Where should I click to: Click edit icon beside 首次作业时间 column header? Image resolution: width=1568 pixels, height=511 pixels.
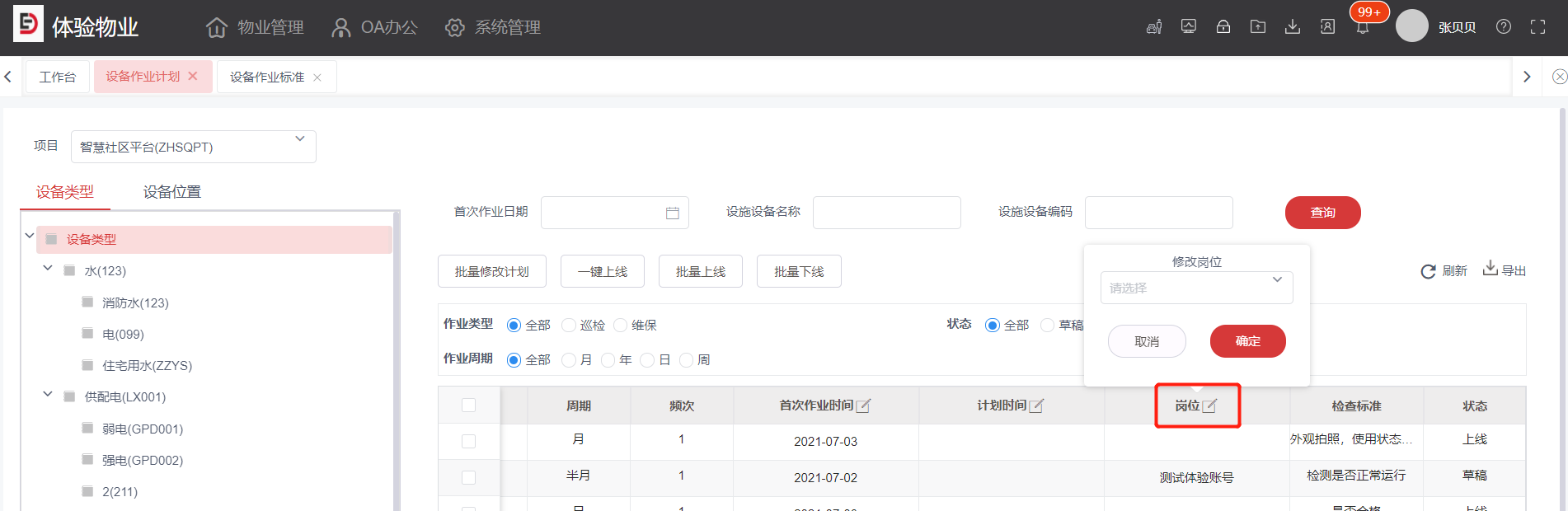863,406
